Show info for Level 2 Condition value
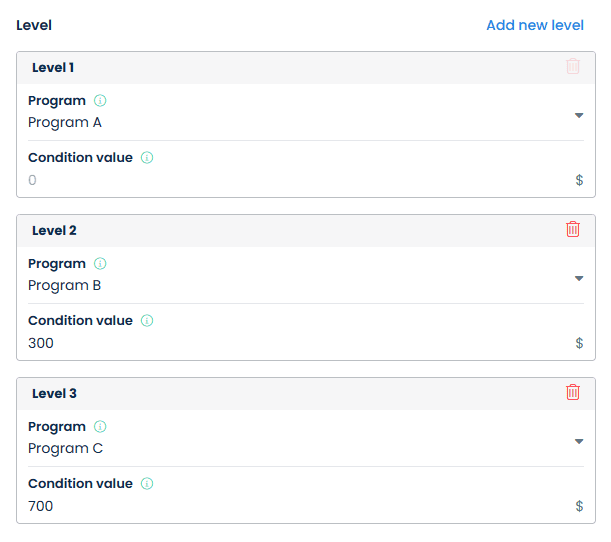Image resolution: width=611 pixels, height=542 pixels. pyautogui.click(x=147, y=321)
